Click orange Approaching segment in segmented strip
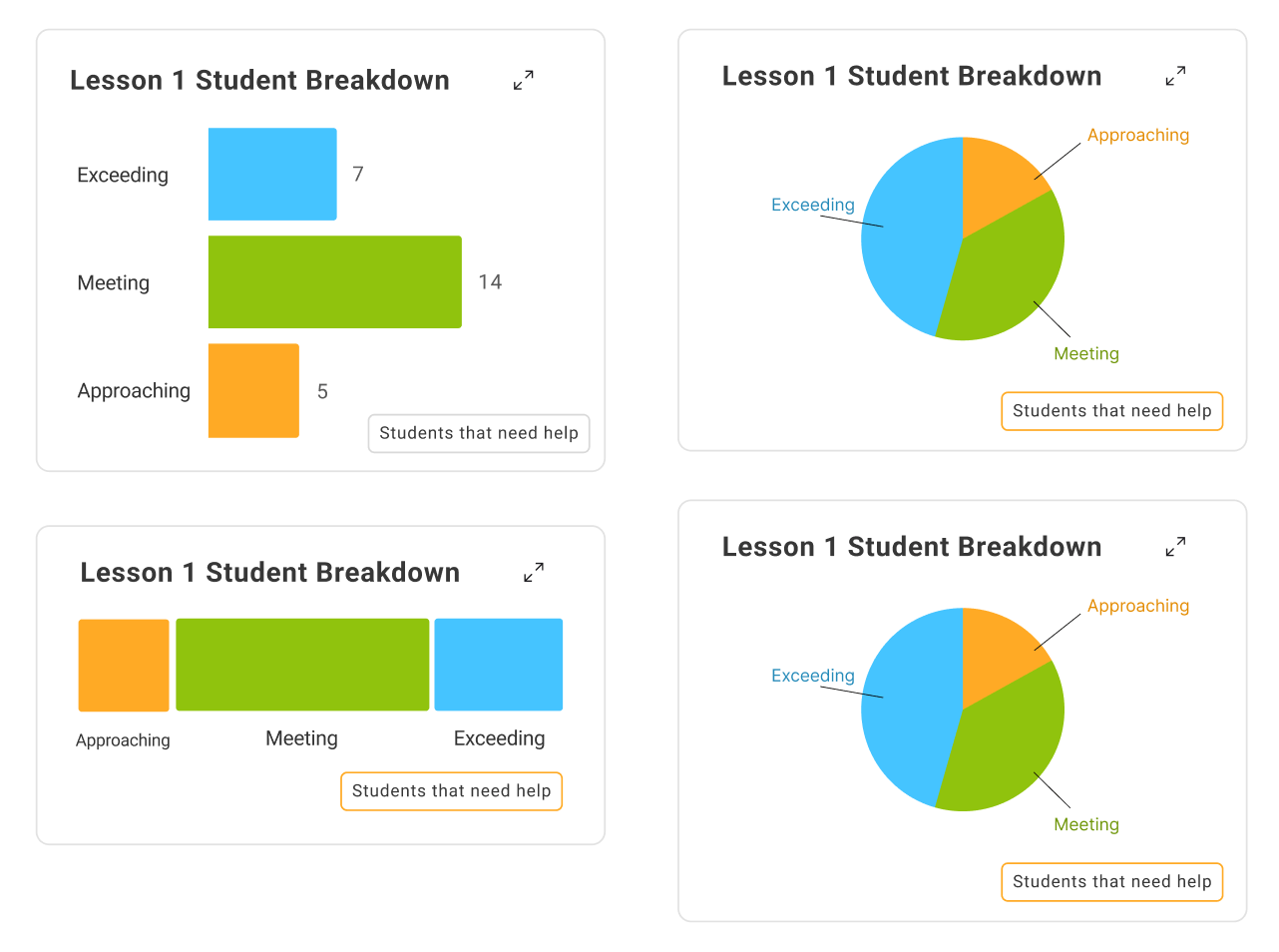The image size is (1279, 952). pyautogui.click(x=124, y=665)
